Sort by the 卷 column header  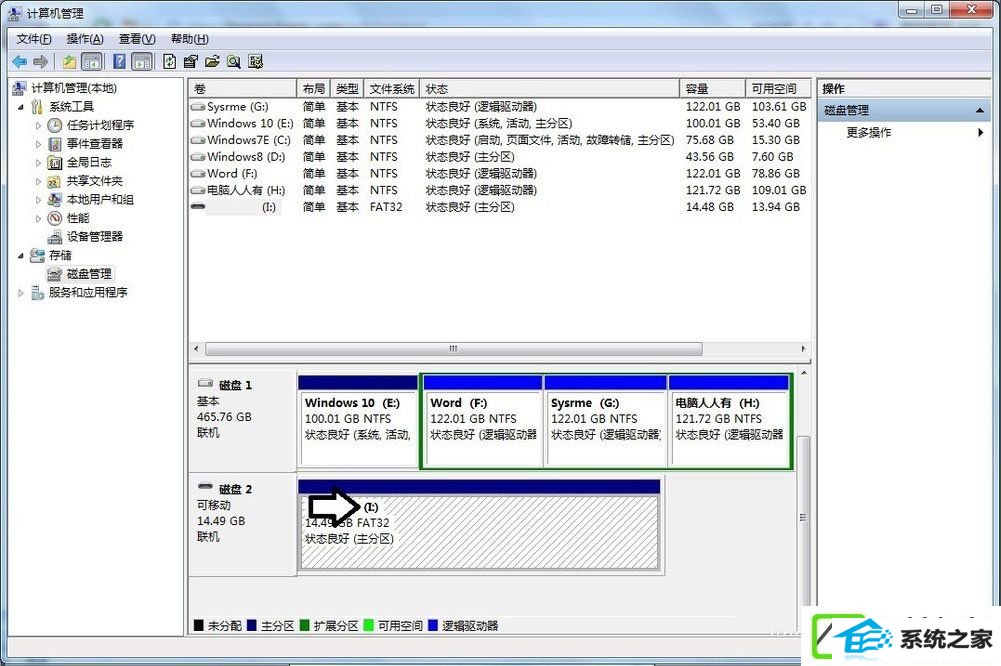point(243,89)
